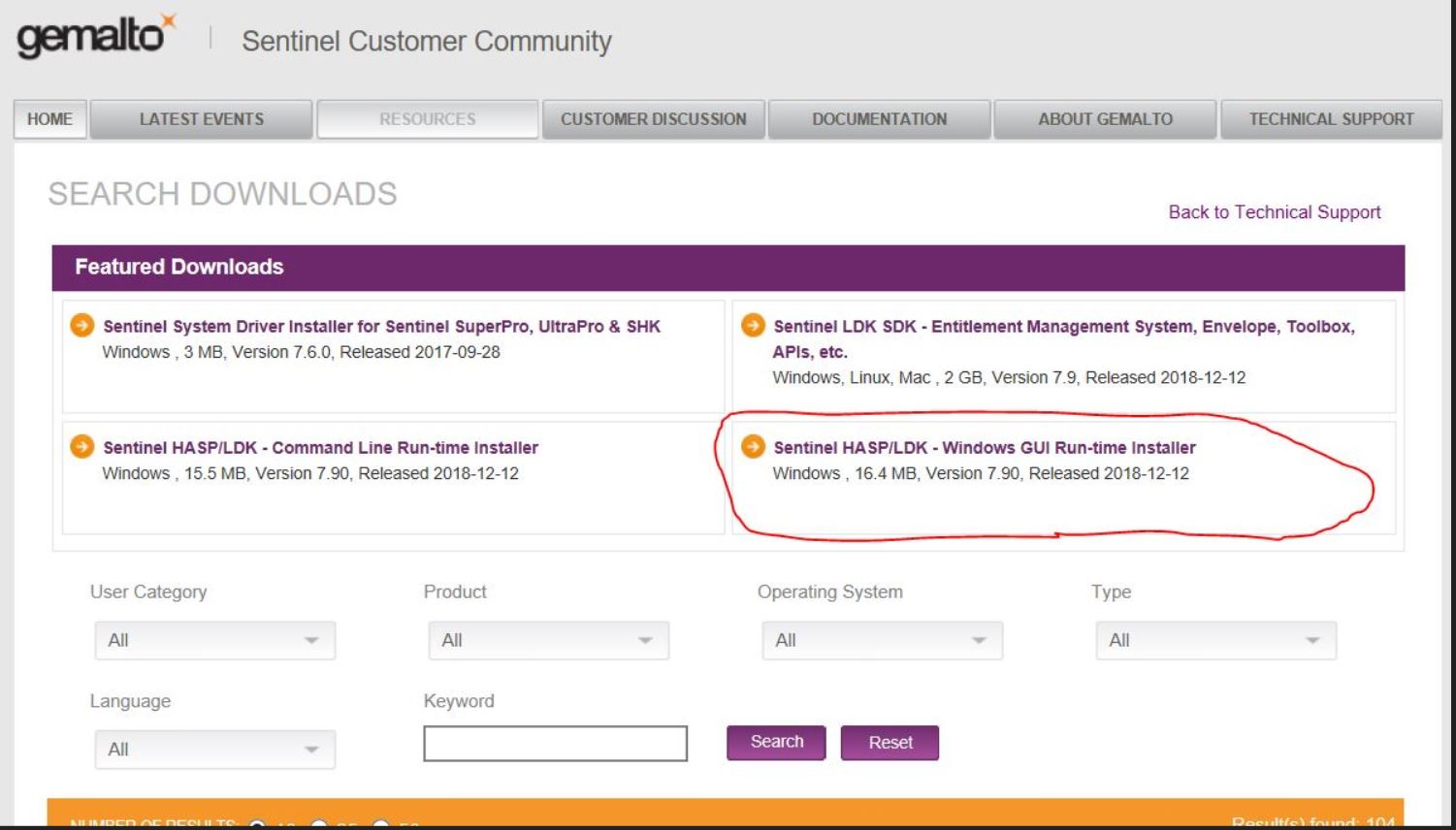Viewport: 1456px width, 830px height.
Task: Click the orange arrow icon beside Windows GUI Run-time Installer
Action: [x=753, y=447]
